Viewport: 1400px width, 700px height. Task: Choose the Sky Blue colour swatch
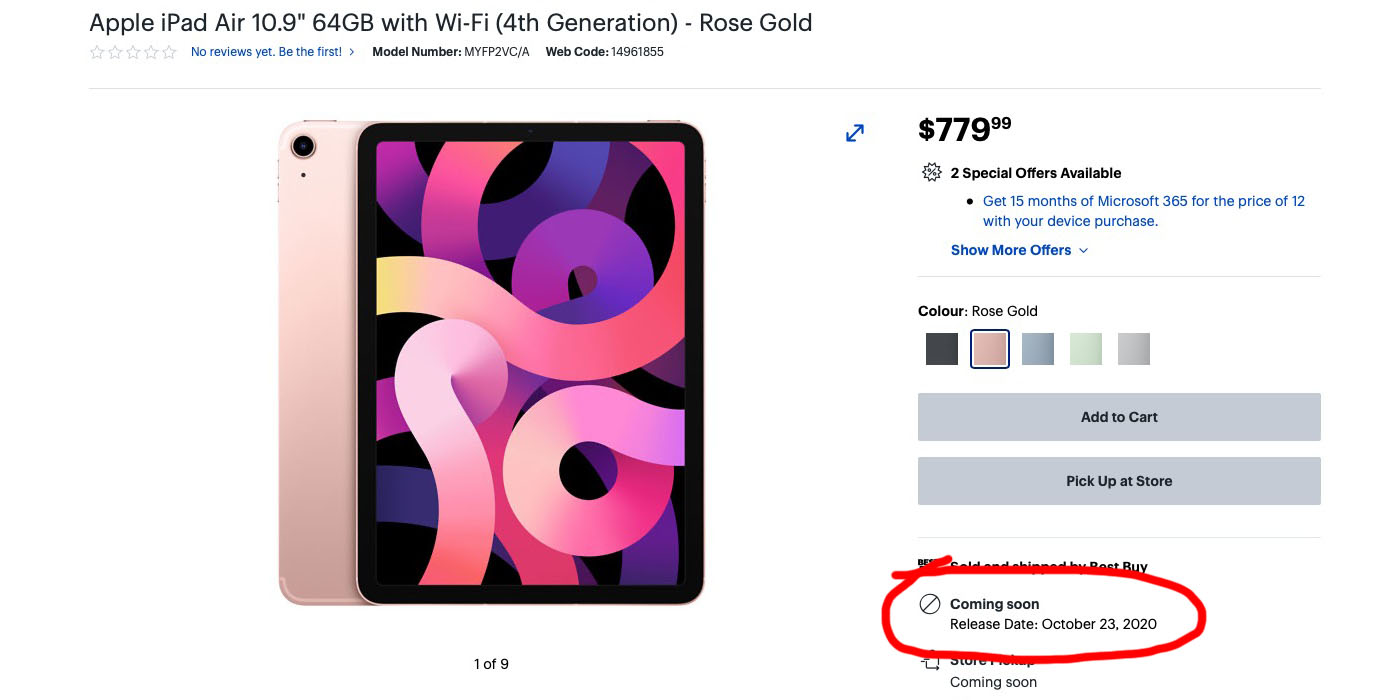click(x=1038, y=349)
